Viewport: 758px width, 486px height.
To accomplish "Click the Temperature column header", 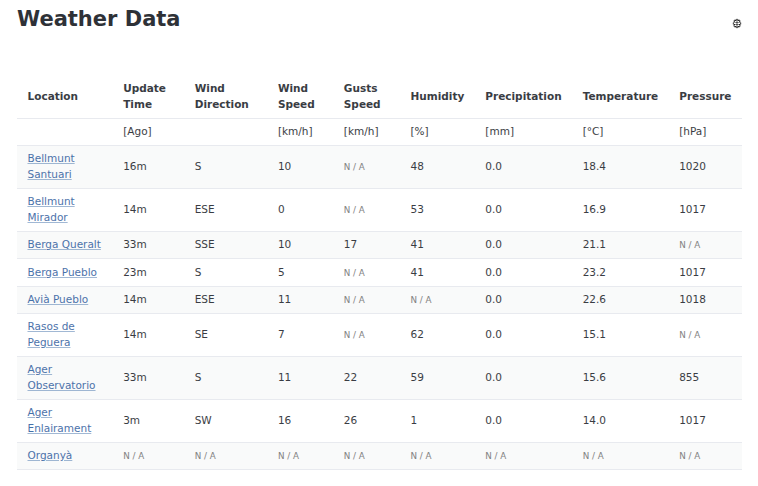I will pos(620,96).
